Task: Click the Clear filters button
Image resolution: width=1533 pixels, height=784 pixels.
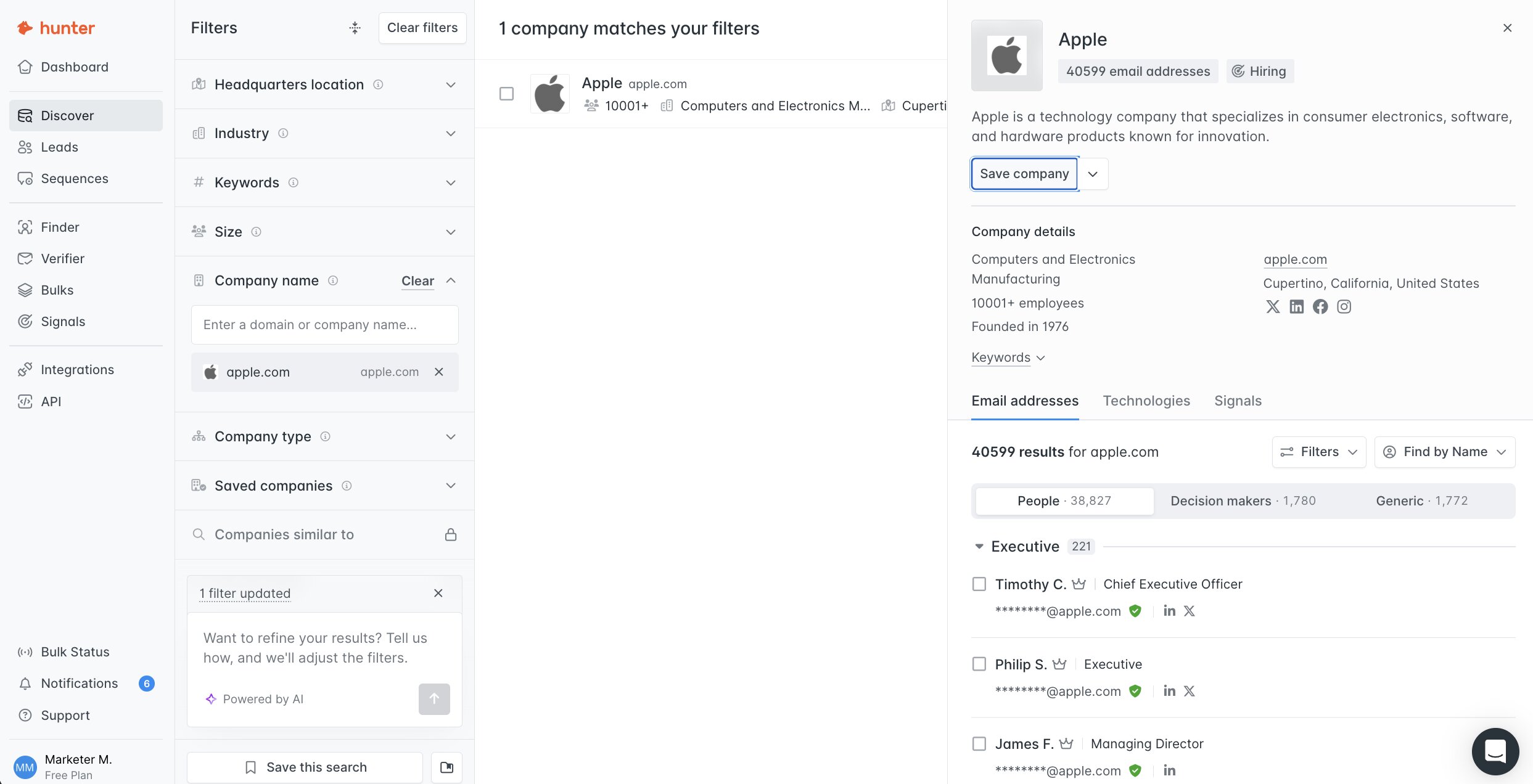Action: [x=422, y=28]
